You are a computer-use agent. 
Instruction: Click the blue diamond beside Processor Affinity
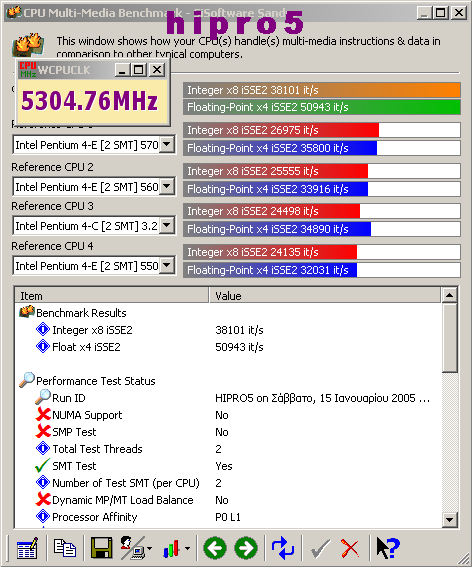click(x=43, y=516)
